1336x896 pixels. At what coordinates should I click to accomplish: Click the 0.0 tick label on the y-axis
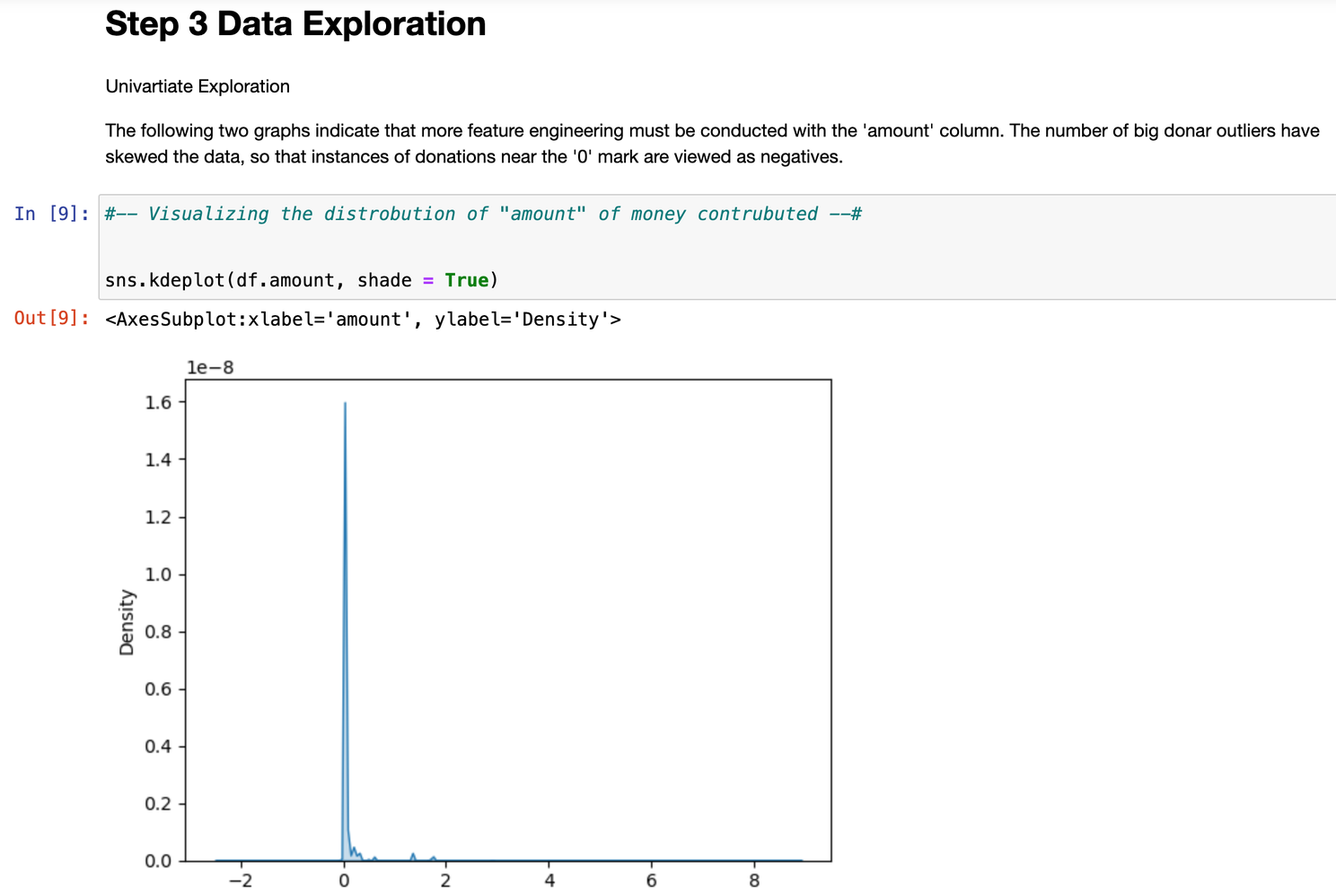click(158, 861)
